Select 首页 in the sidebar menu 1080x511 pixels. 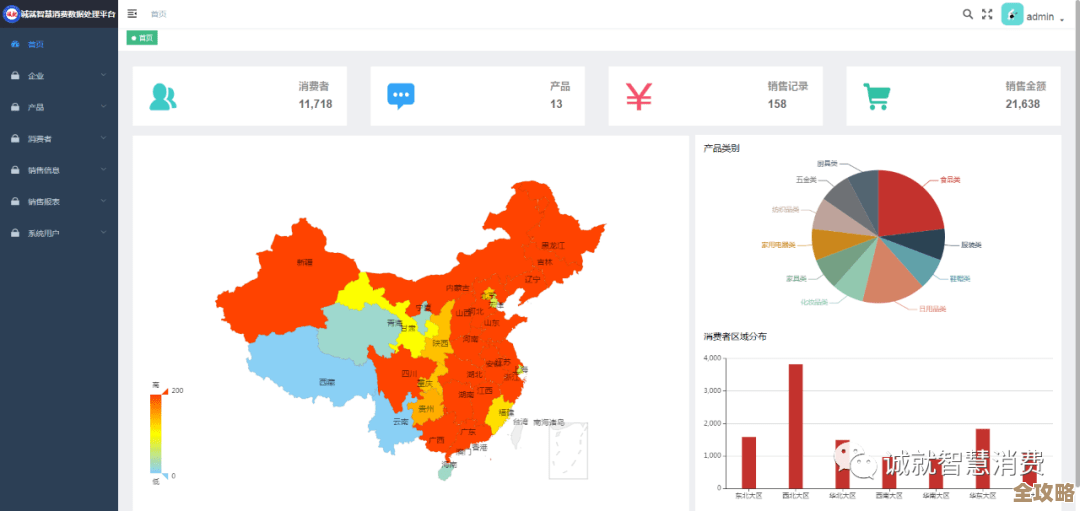[x=59, y=44]
